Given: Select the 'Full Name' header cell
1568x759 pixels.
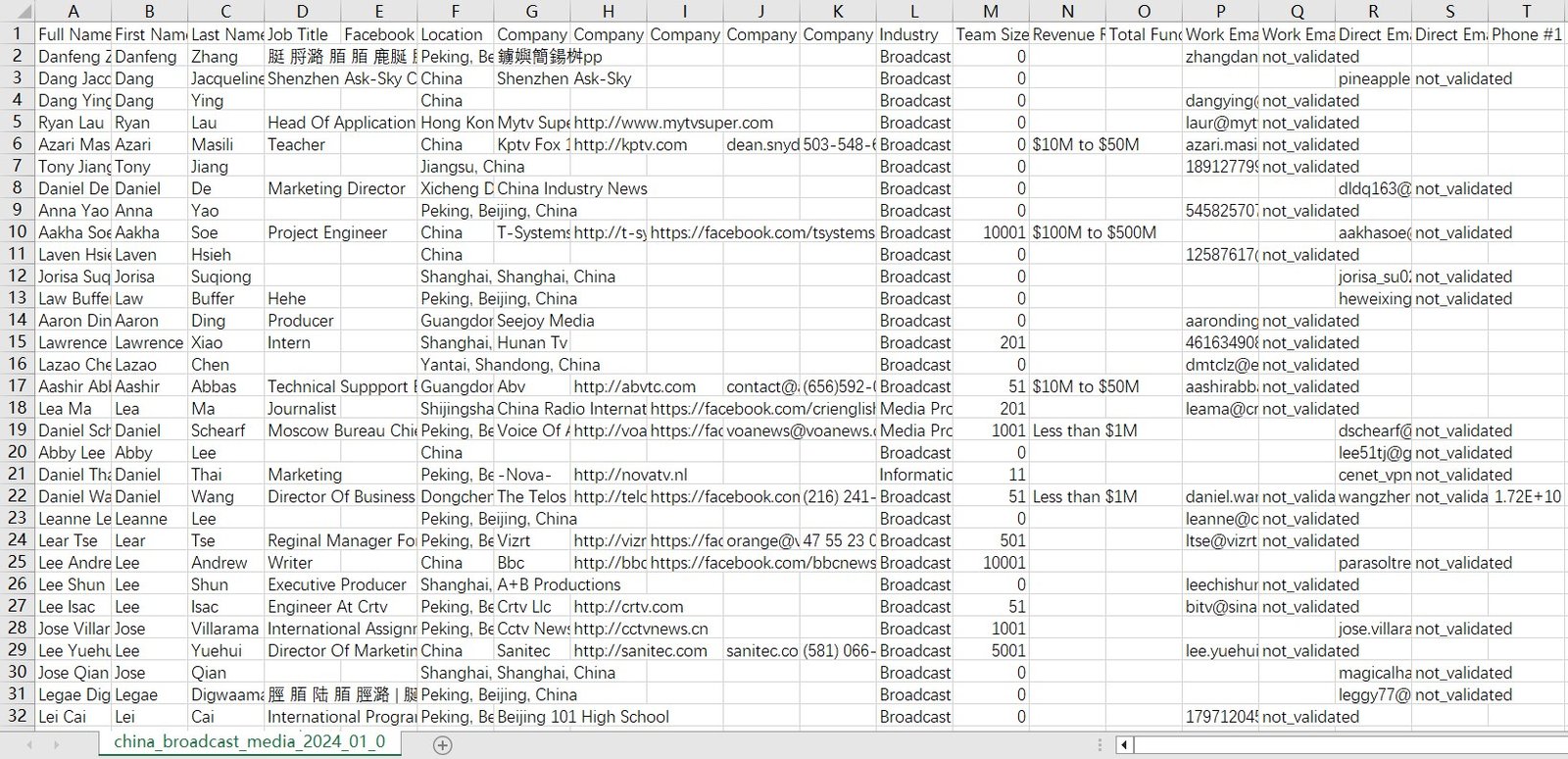Looking at the screenshot, I should pyautogui.click(x=73, y=34).
